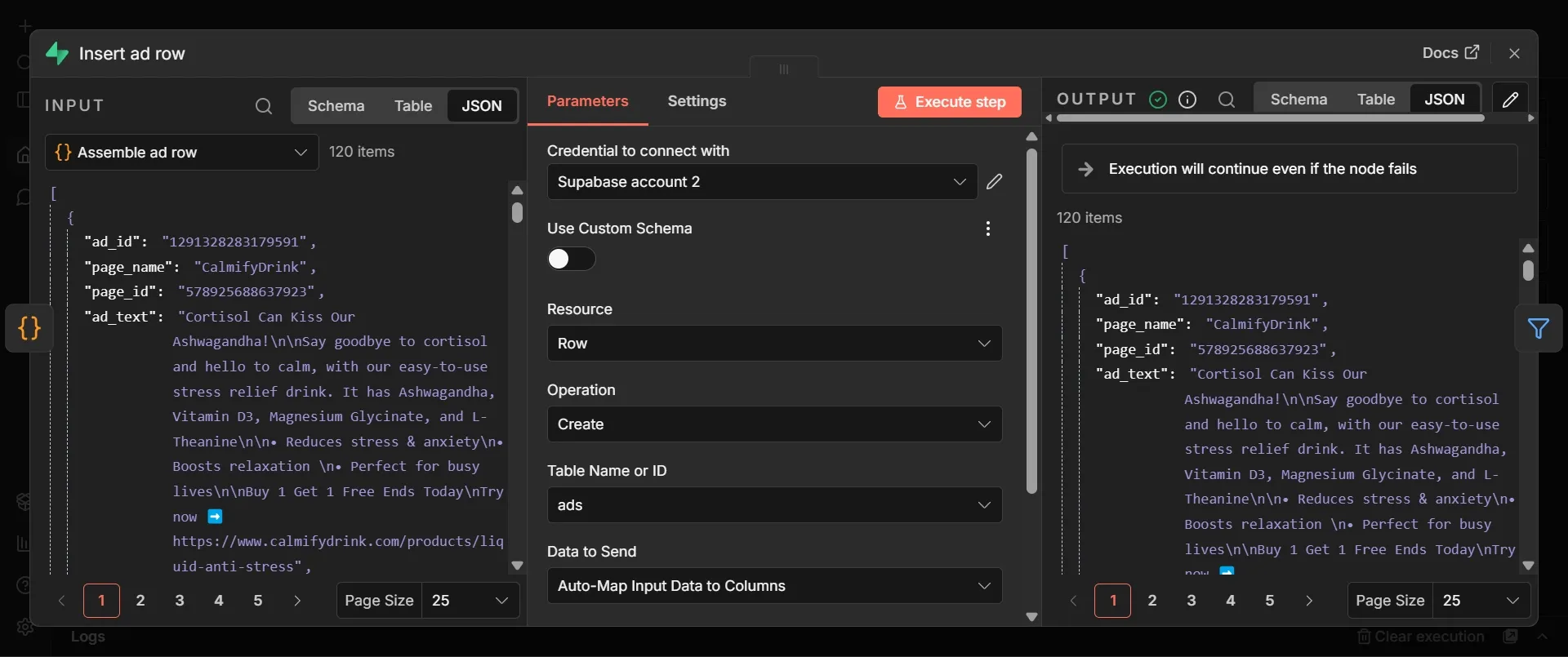1568x657 pixels.
Task: Switch output view to Schema
Action: point(1298,100)
